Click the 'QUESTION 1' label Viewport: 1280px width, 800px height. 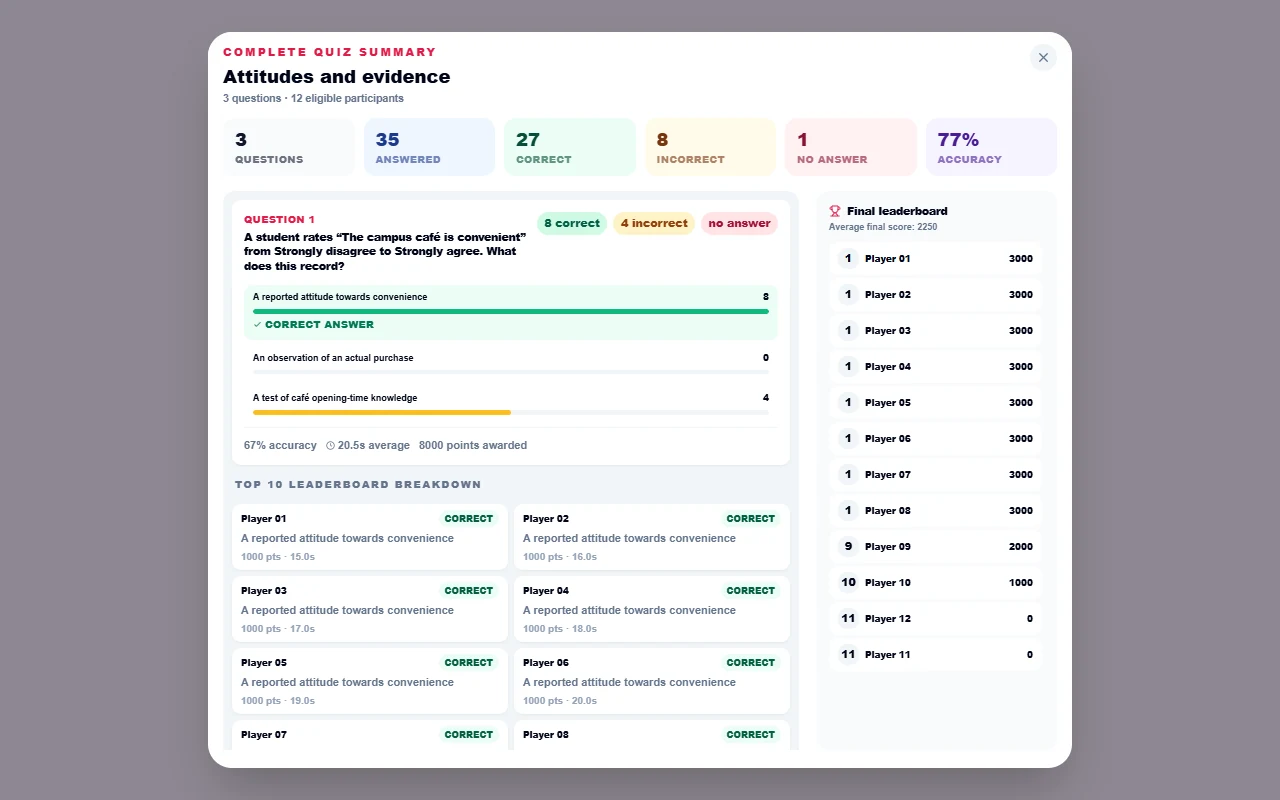click(x=279, y=220)
